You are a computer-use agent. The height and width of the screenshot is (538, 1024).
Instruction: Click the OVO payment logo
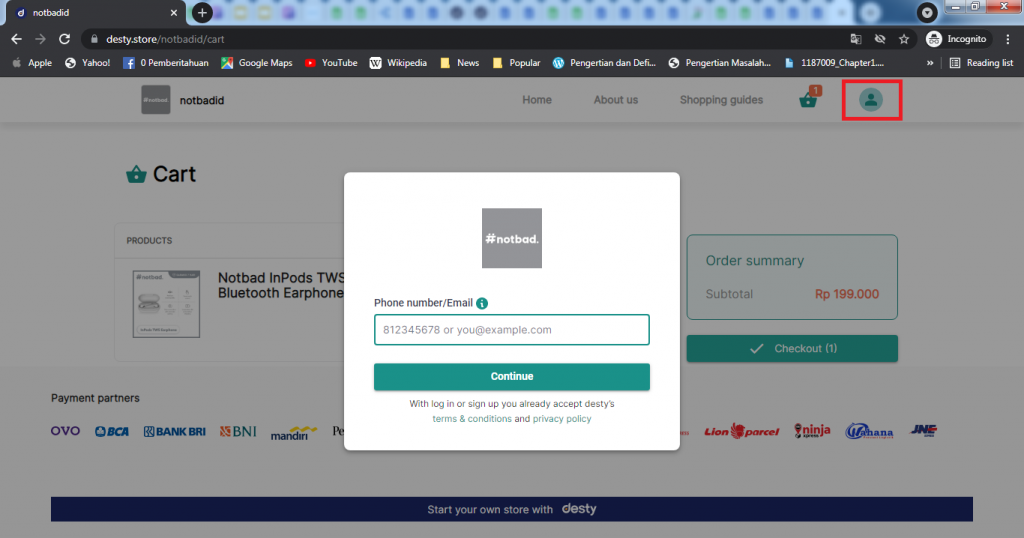coord(65,431)
